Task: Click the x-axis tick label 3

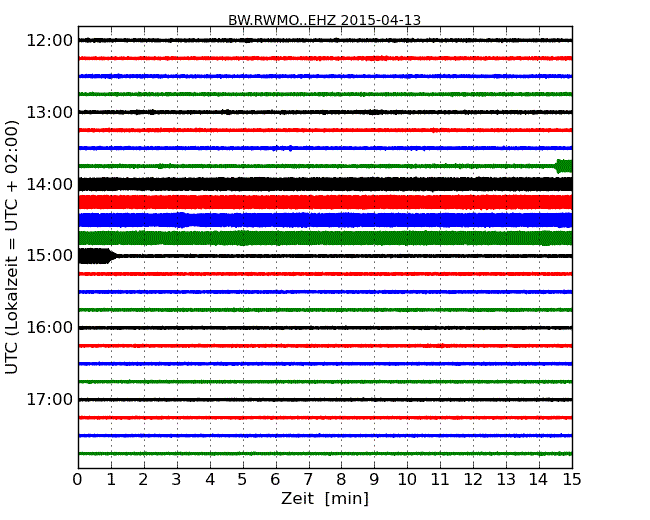Action: 177,480
